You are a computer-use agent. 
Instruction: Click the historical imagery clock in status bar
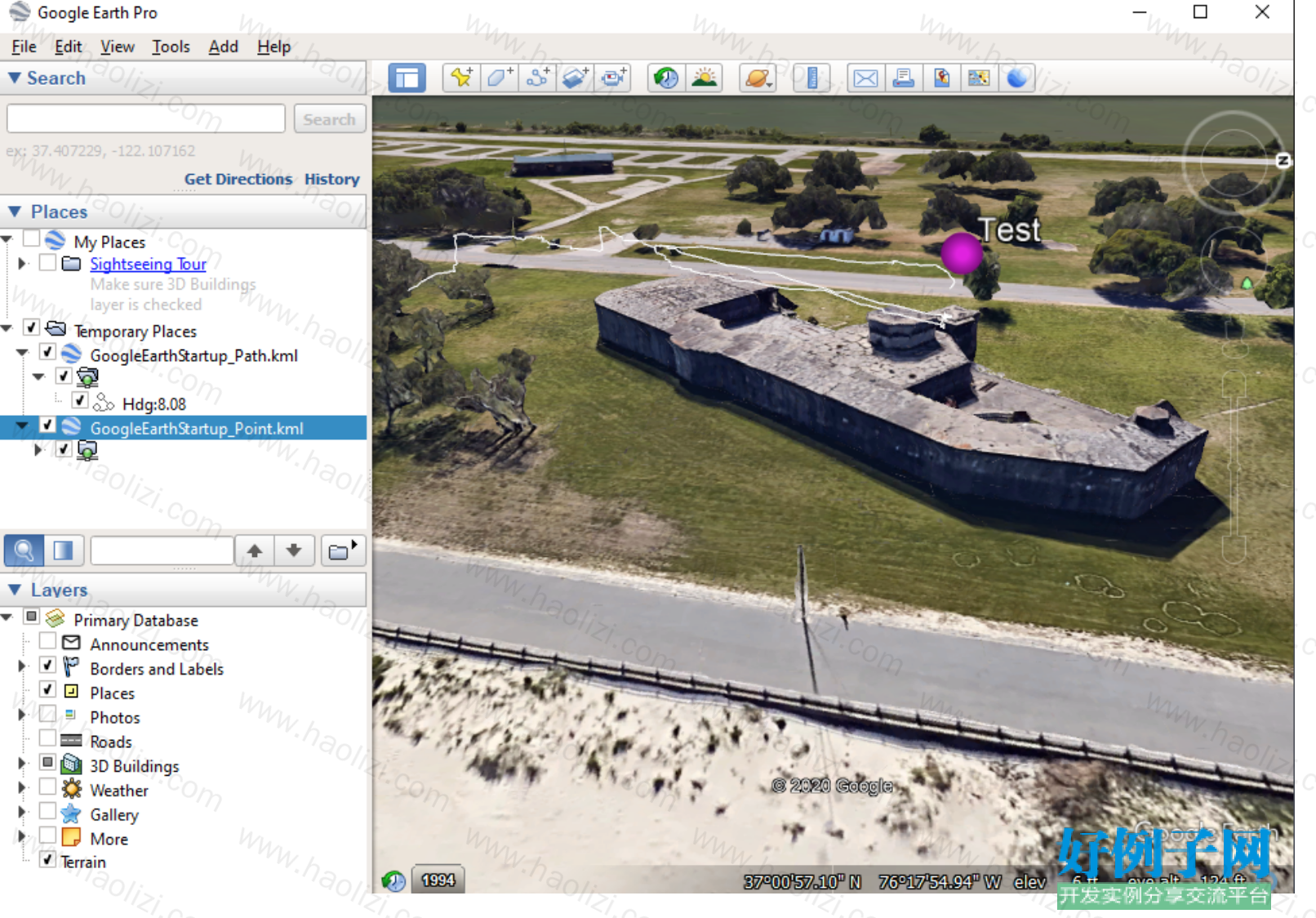pos(393,881)
